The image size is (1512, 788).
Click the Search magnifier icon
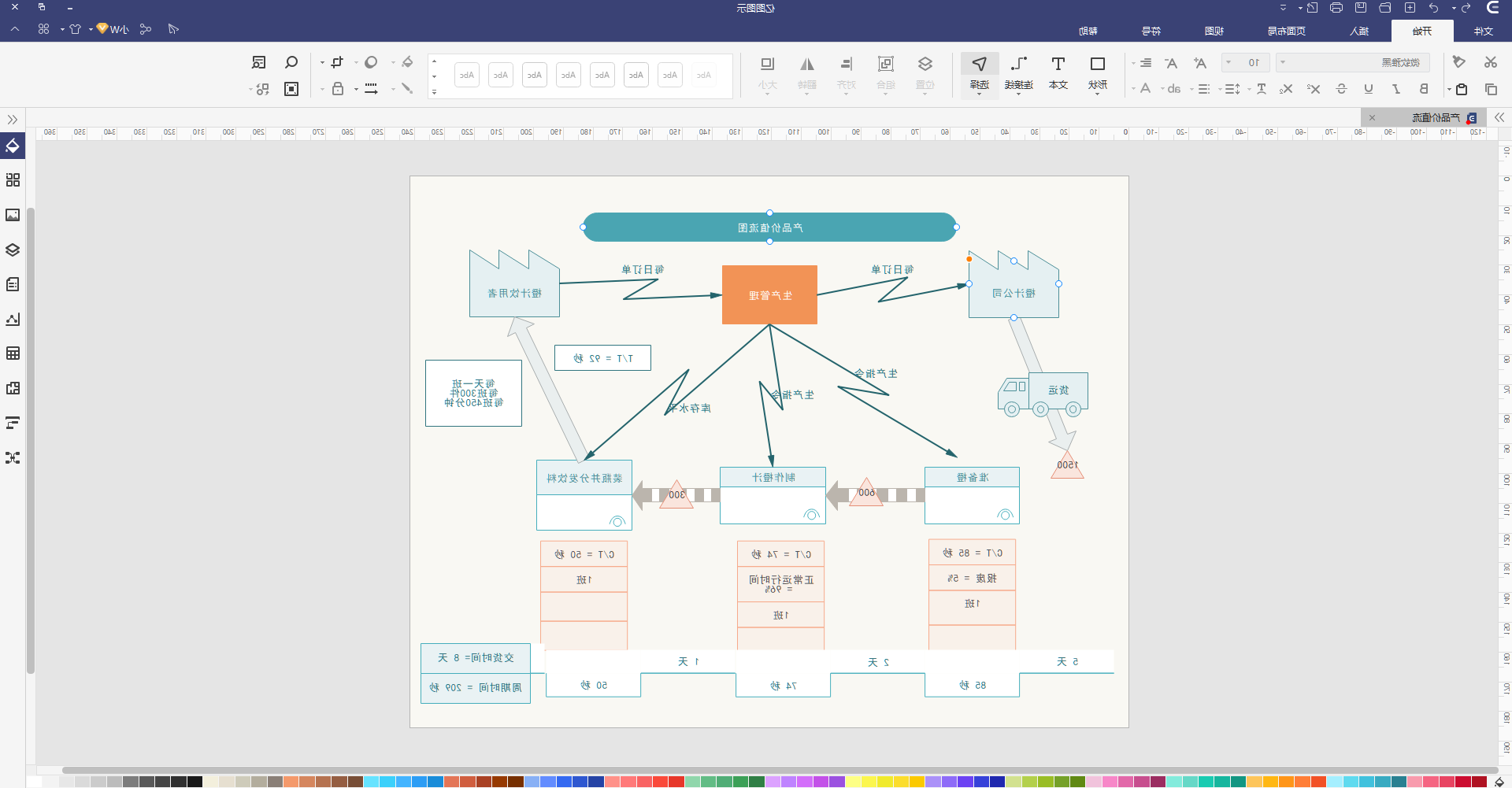pyautogui.click(x=291, y=62)
